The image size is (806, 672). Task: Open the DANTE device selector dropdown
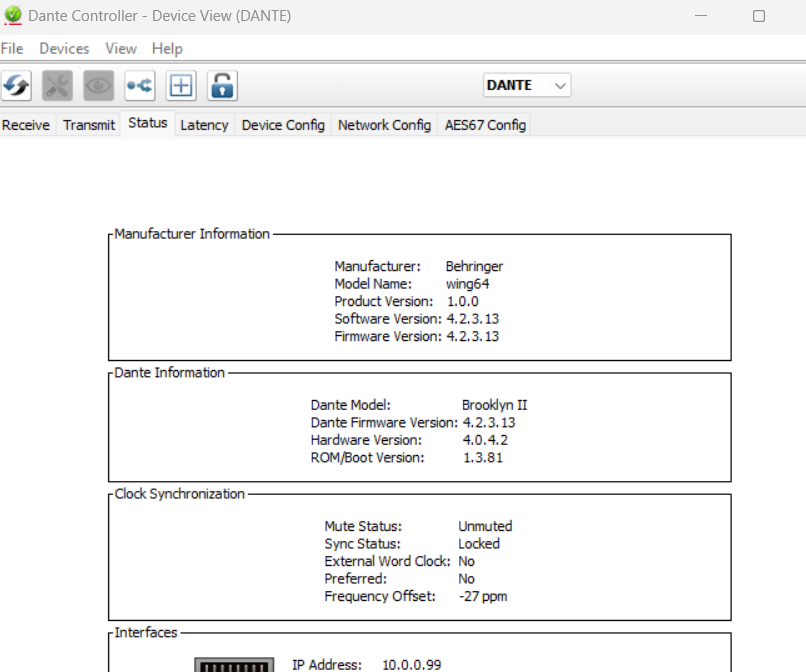(x=527, y=85)
